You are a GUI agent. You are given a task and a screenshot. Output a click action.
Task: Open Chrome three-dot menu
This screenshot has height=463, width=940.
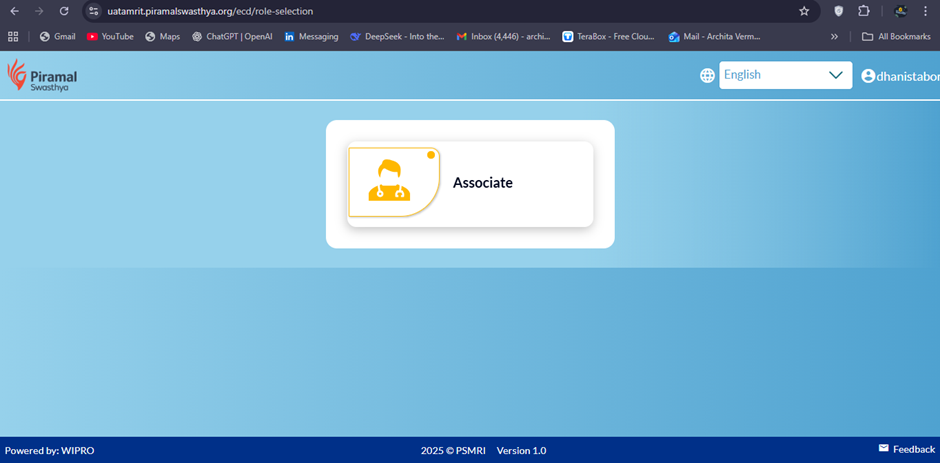pos(926,11)
